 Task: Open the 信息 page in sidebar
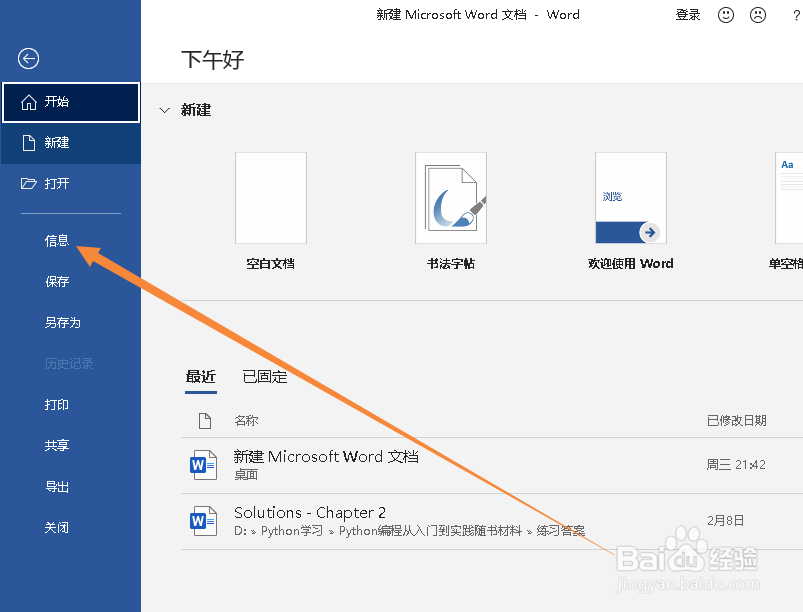click(57, 240)
